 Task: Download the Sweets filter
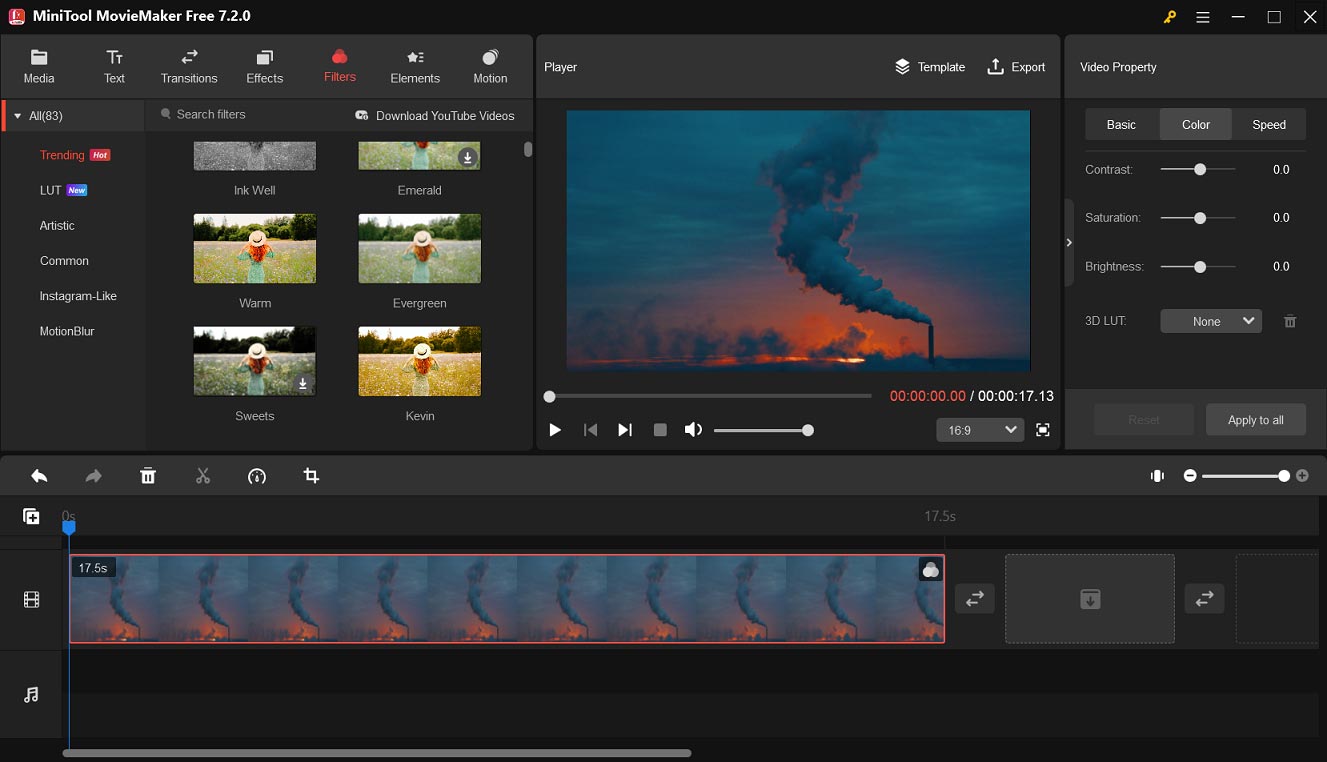pos(303,383)
